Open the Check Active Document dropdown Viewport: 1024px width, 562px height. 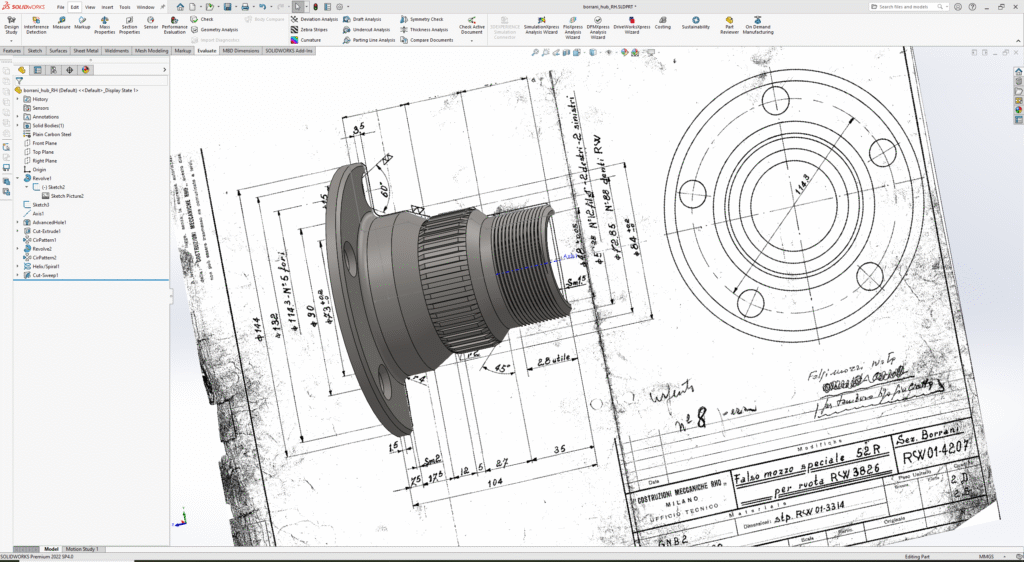472,40
